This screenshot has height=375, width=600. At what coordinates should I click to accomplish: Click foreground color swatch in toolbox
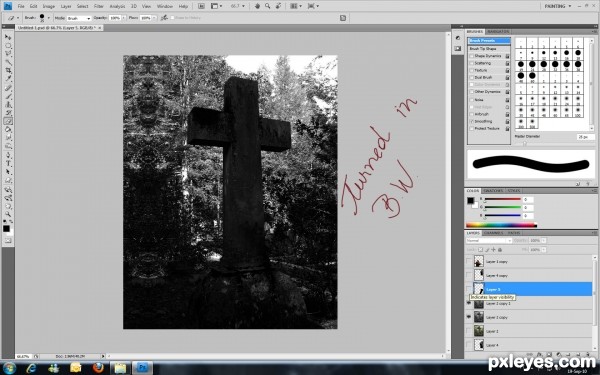tap(6, 228)
